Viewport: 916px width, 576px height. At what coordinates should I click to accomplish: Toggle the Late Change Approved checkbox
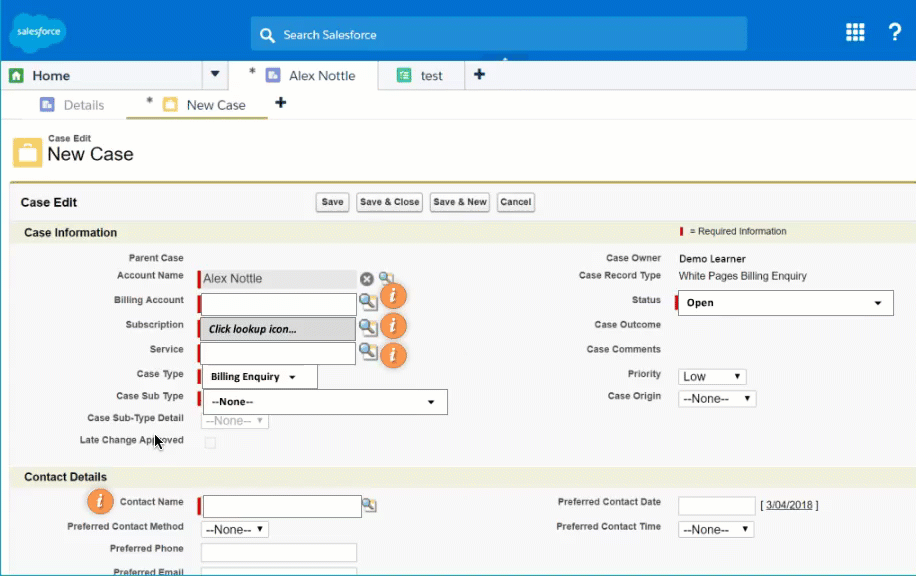(x=210, y=443)
